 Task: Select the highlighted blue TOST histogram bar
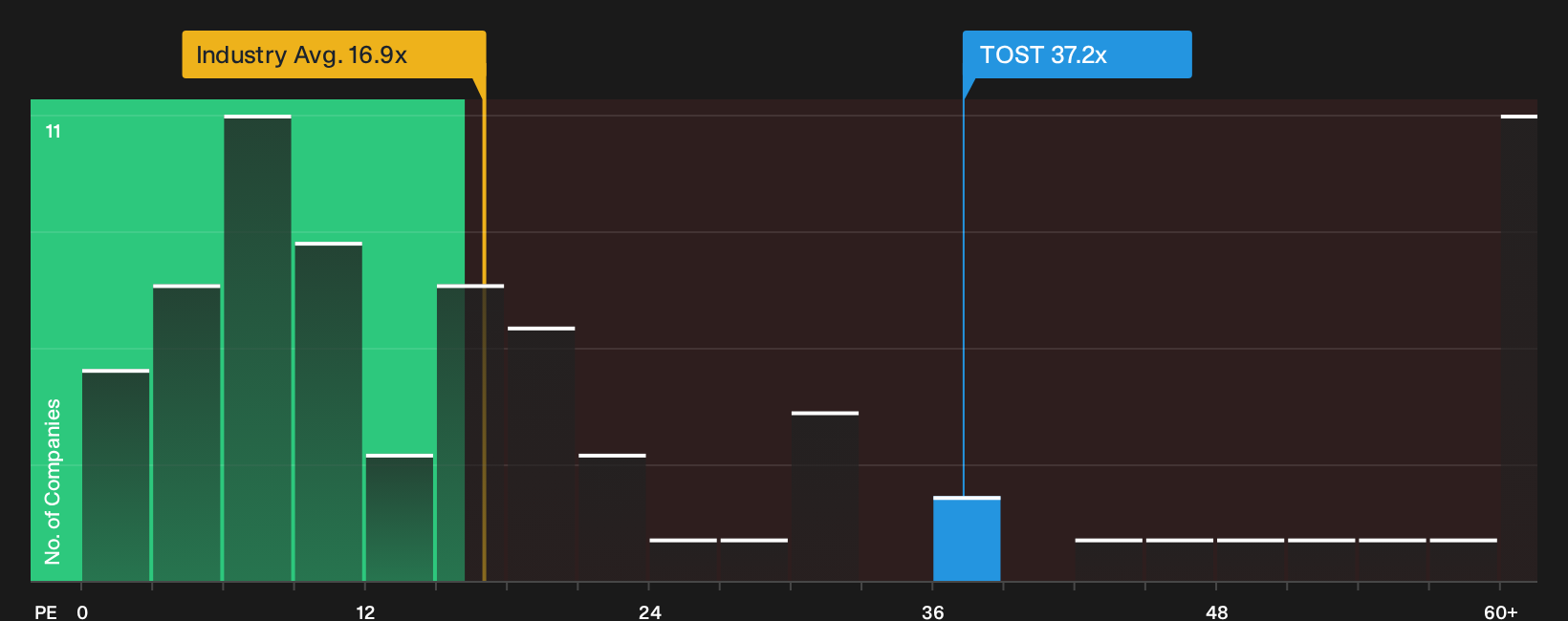(x=967, y=539)
